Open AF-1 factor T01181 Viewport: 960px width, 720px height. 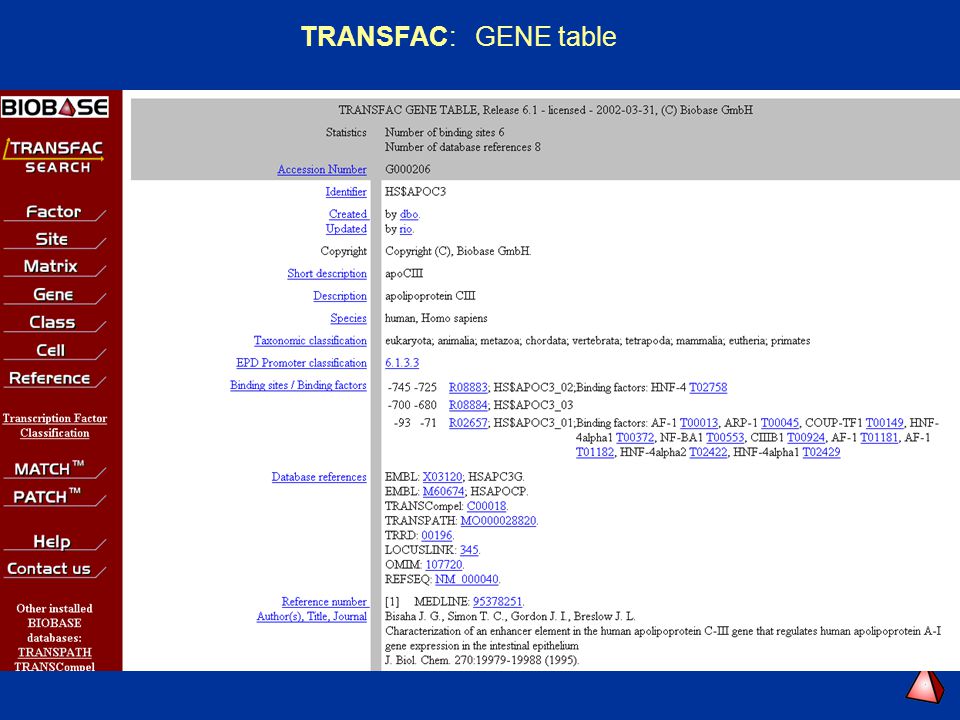[x=879, y=438]
